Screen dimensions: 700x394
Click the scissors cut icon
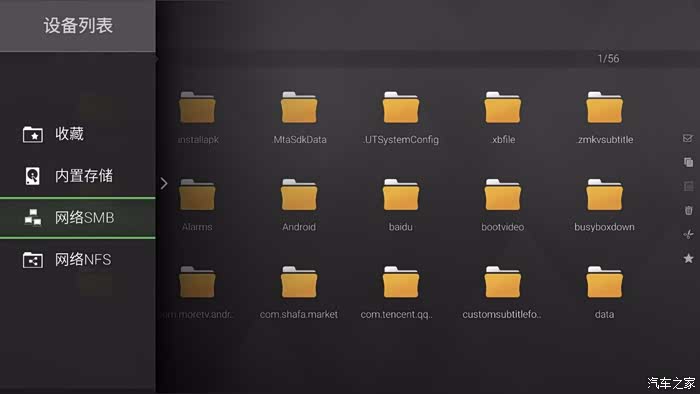688,234
